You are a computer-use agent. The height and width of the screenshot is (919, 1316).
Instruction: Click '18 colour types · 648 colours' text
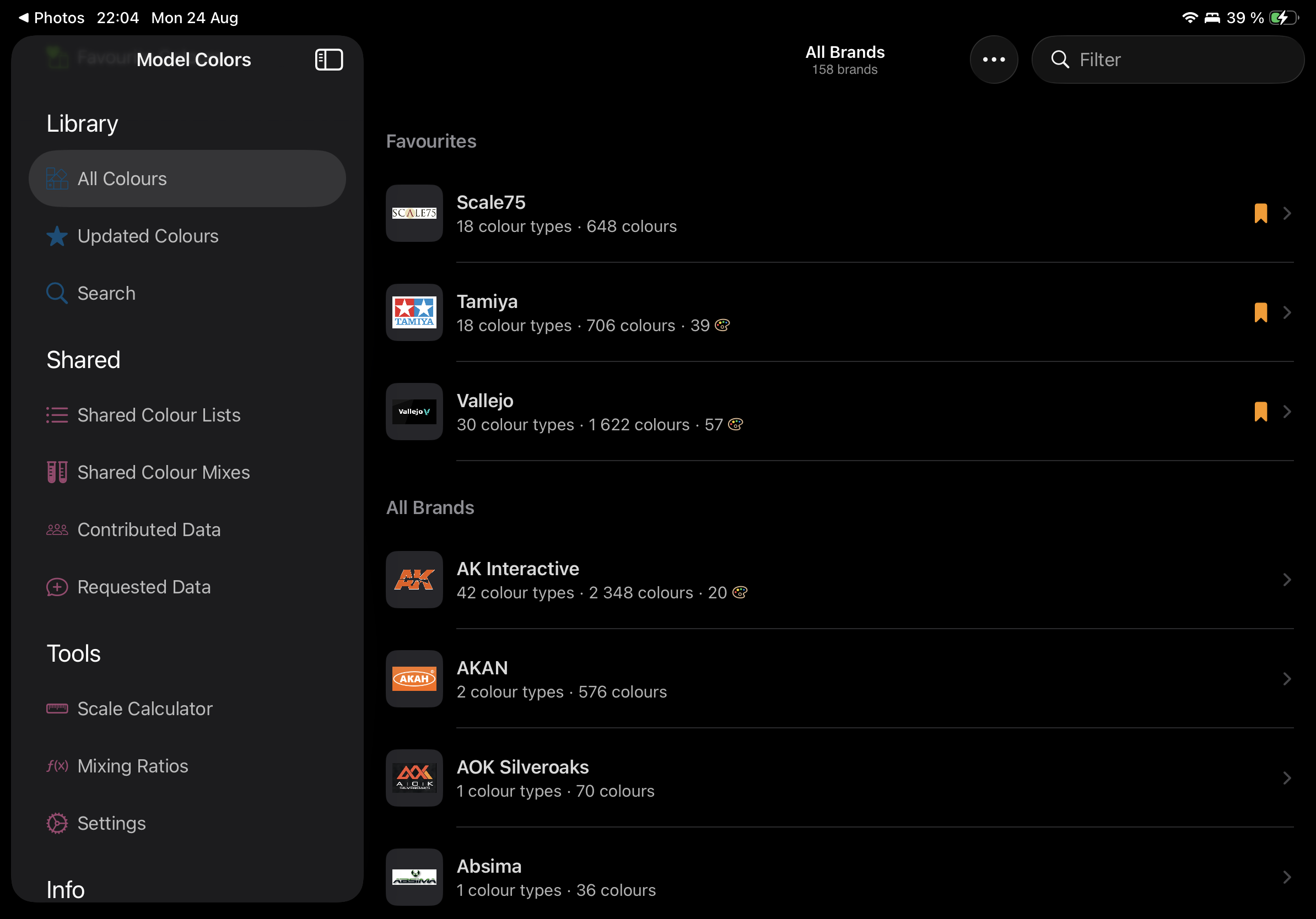pyautogui.click(x=567, y=226)
